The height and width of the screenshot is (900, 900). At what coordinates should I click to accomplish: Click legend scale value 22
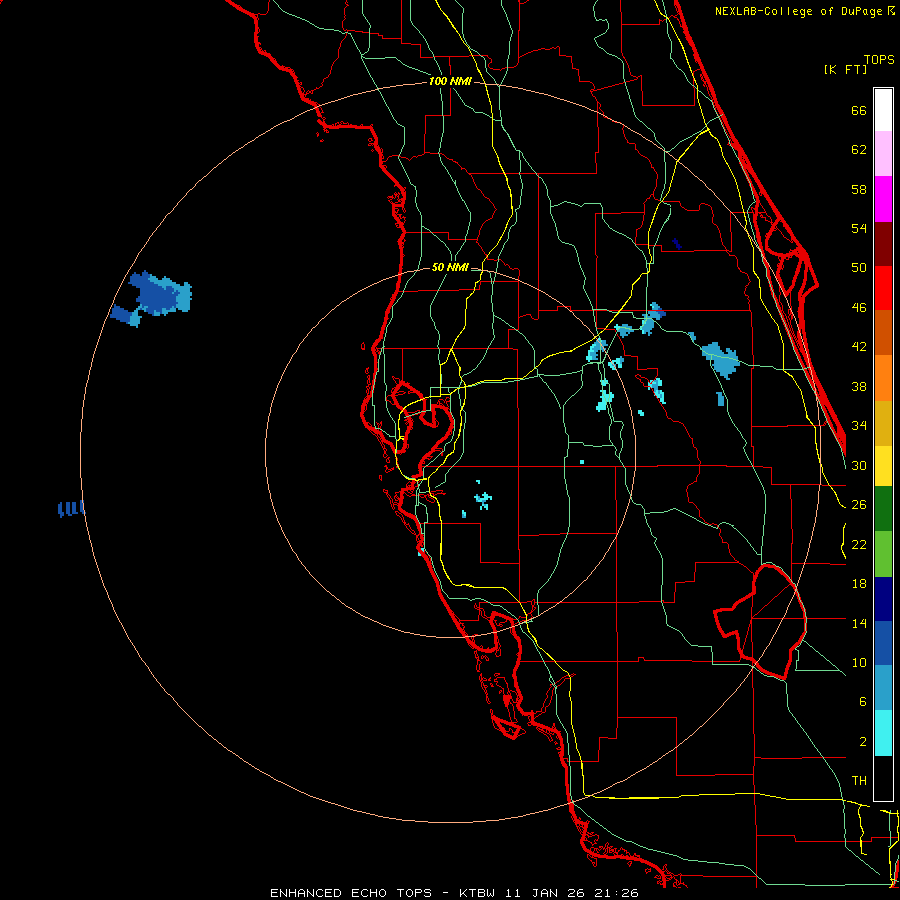click(859, 544)
